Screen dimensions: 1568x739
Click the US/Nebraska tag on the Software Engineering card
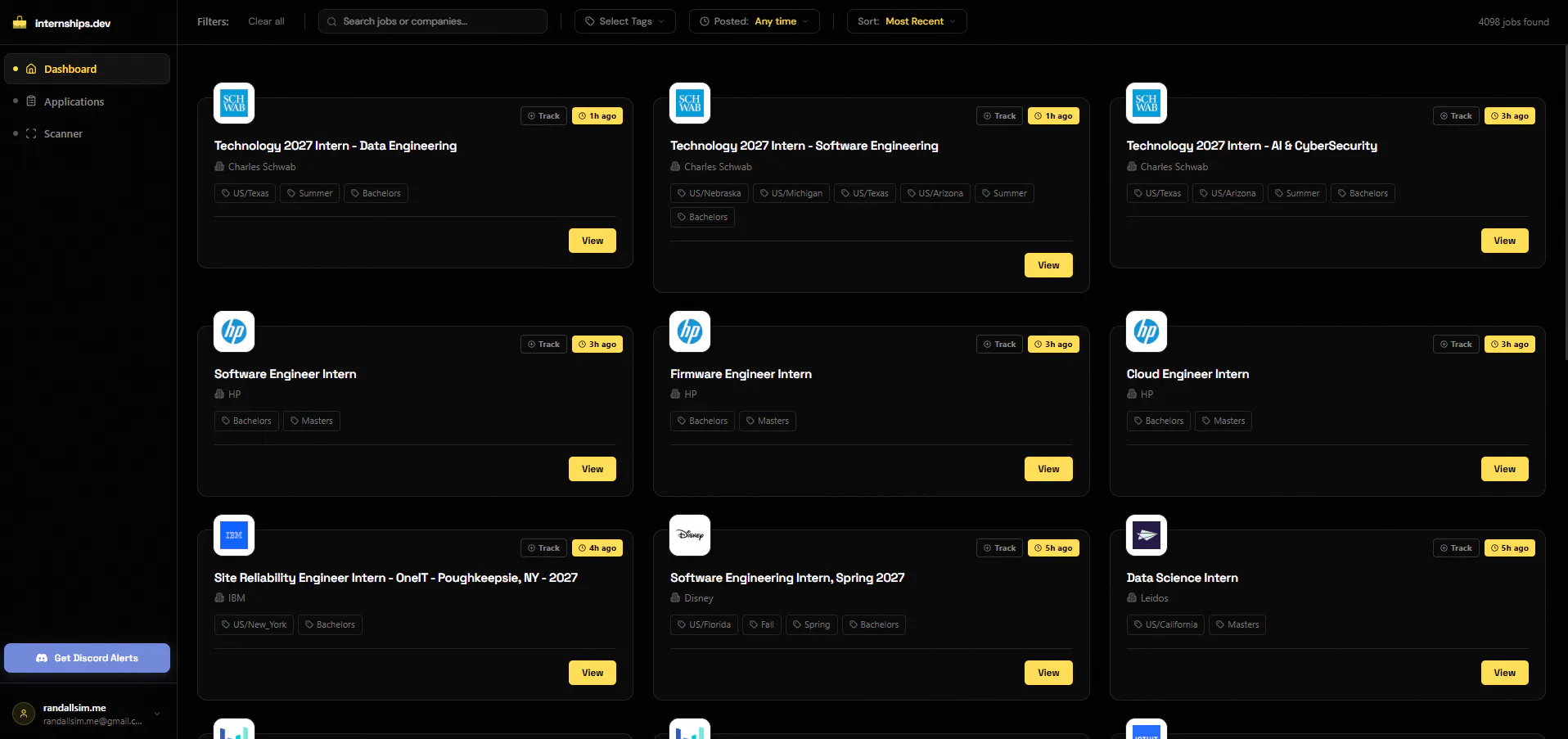point(710,193)
